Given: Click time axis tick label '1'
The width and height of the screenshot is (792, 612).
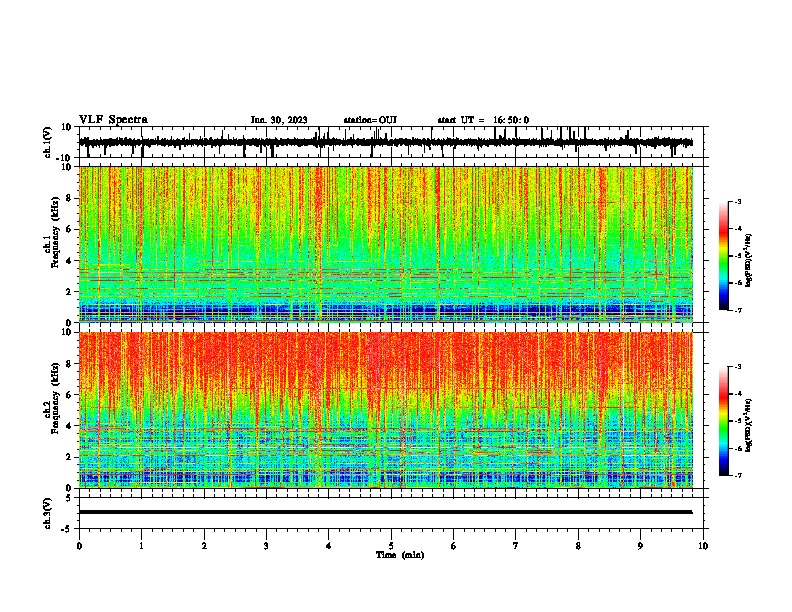Looking at the screenshot, I should point(141,546).
